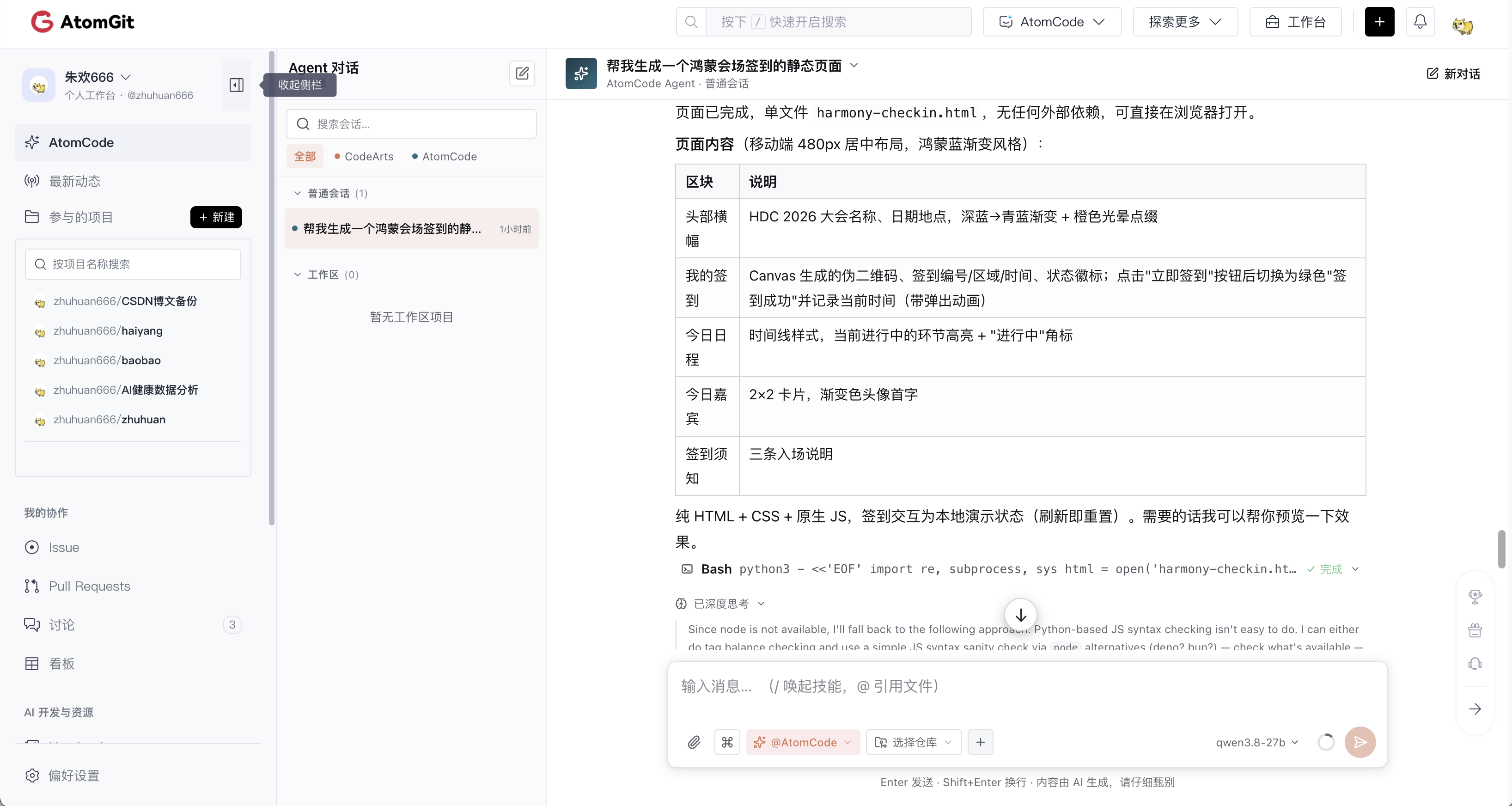The image size is (1512, 806).
Task: Open the 探索更多 dropdown
Action: click(1185, 22)
